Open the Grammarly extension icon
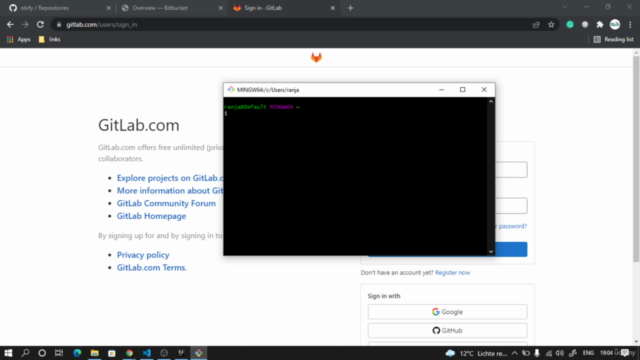 coord(570,24)
